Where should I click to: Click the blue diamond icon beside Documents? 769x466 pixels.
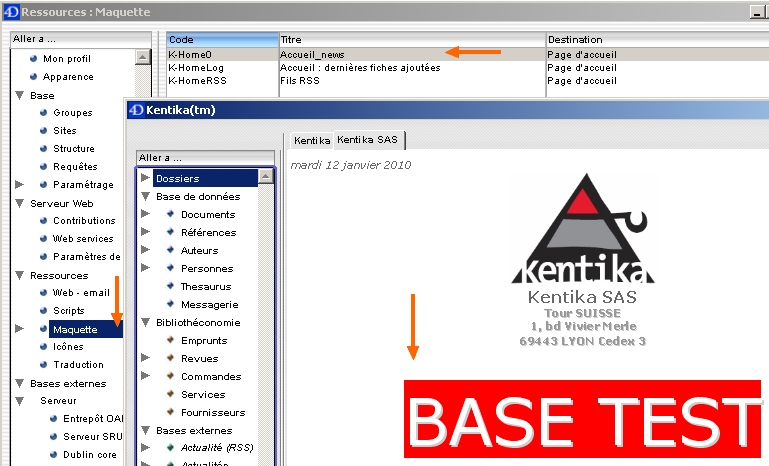170,214
